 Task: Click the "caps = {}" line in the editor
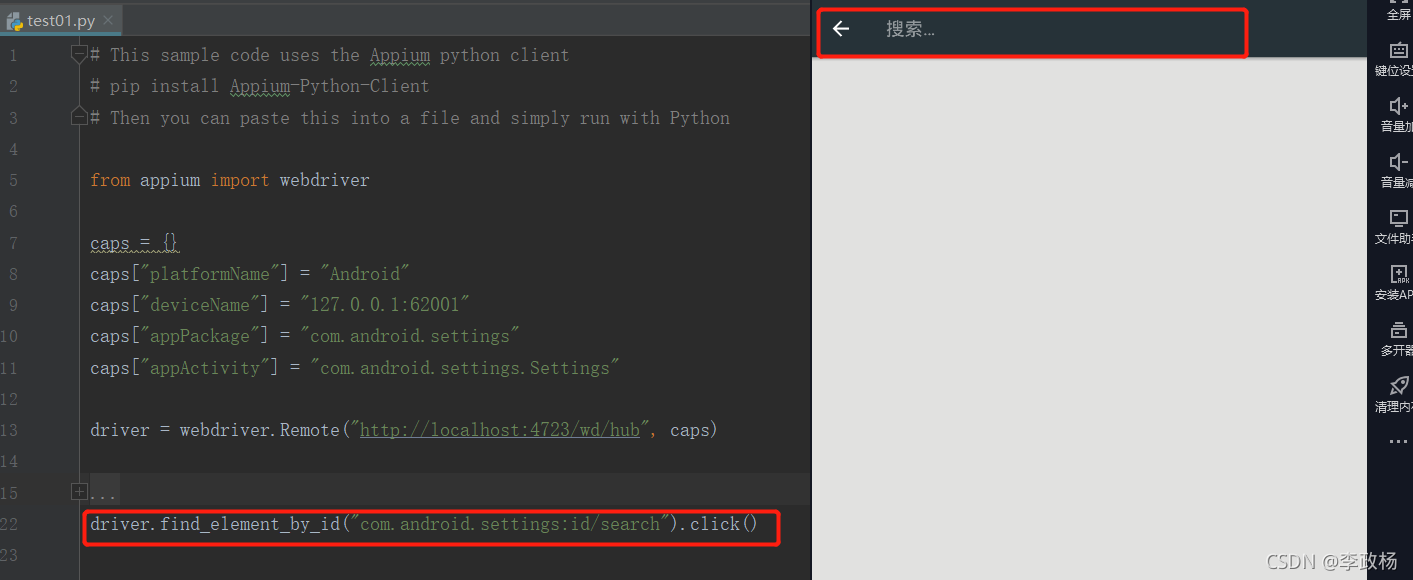pyautogui.click(x=134, y=243)
